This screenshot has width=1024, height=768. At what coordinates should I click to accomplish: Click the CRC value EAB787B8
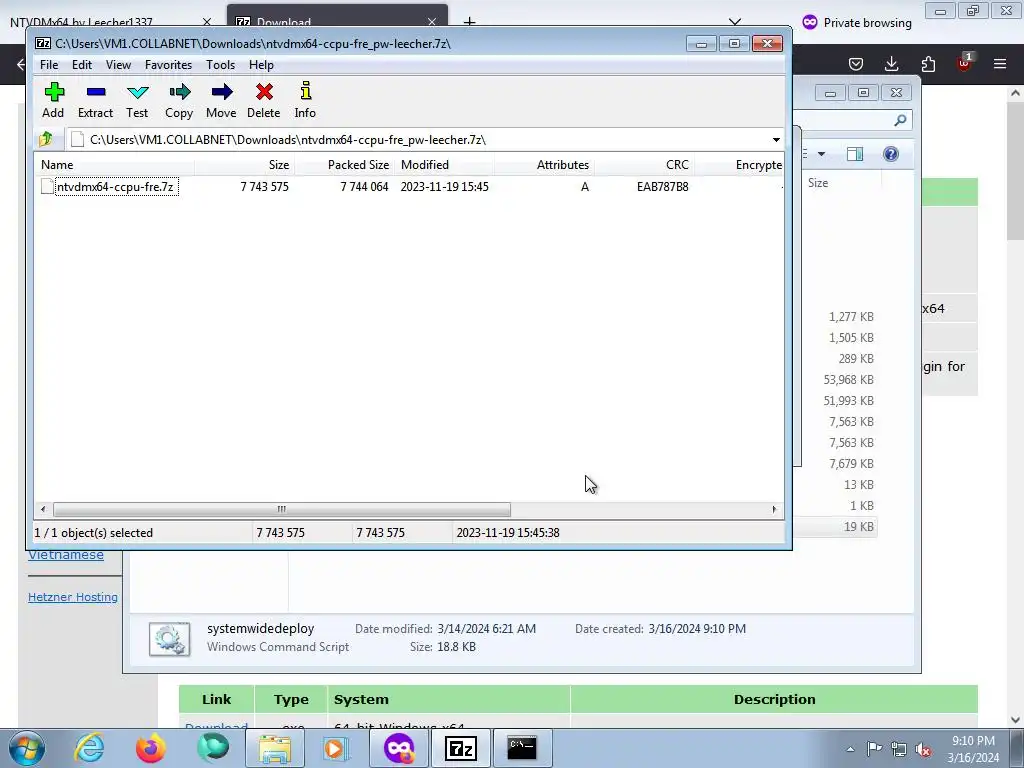coord(662,187)
